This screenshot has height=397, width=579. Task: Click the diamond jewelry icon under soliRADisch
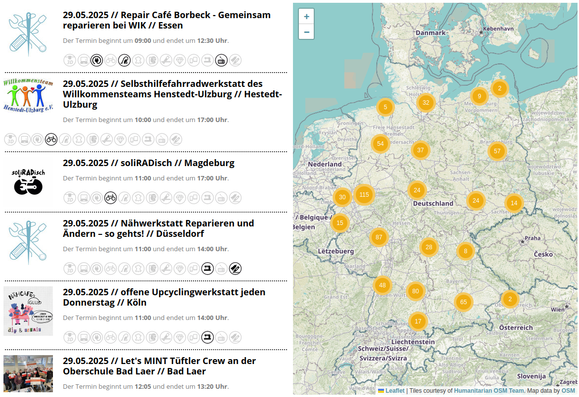pos(180,198)
